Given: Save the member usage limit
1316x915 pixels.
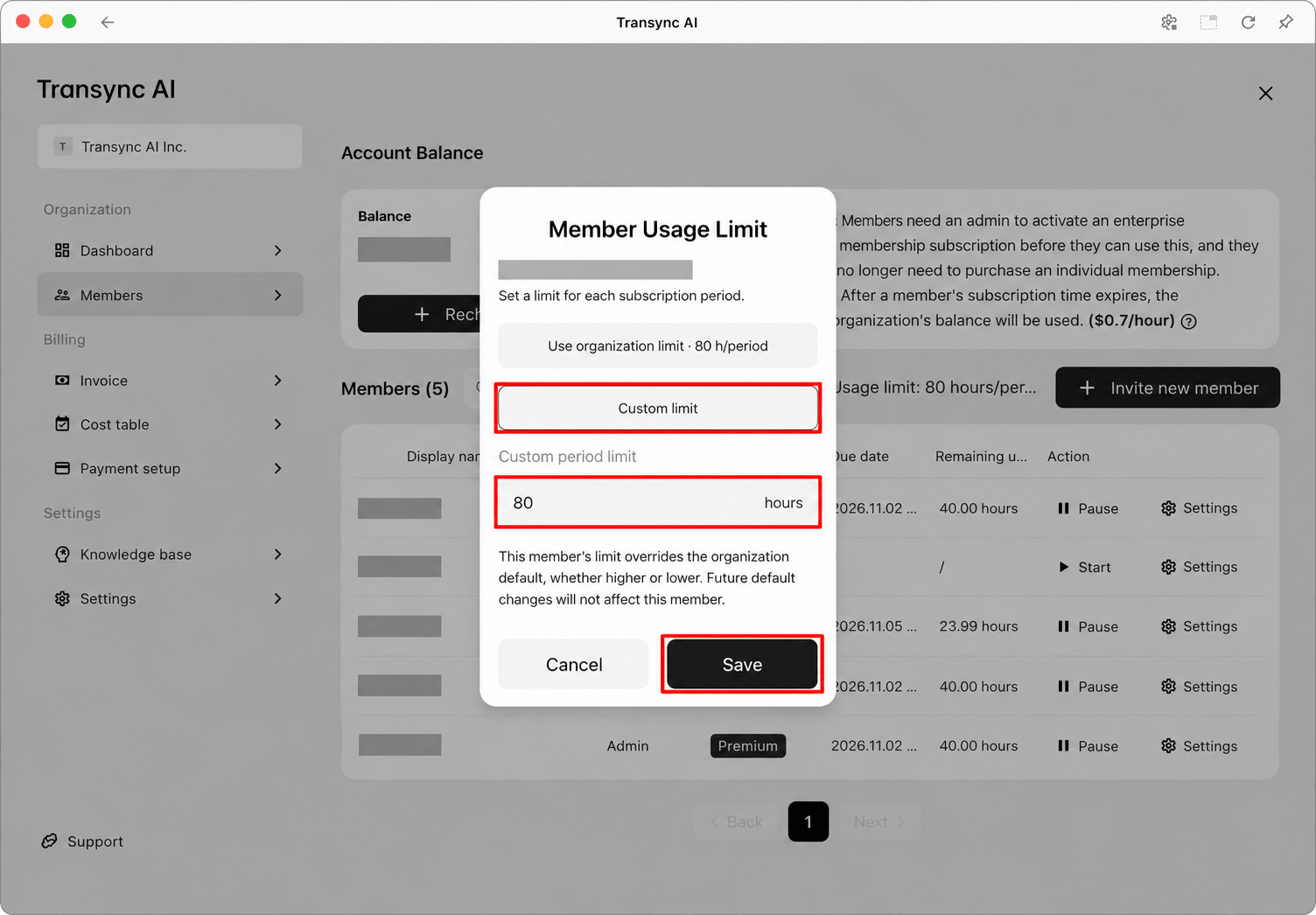Looking at the screenshot, I should pos(742,664).
